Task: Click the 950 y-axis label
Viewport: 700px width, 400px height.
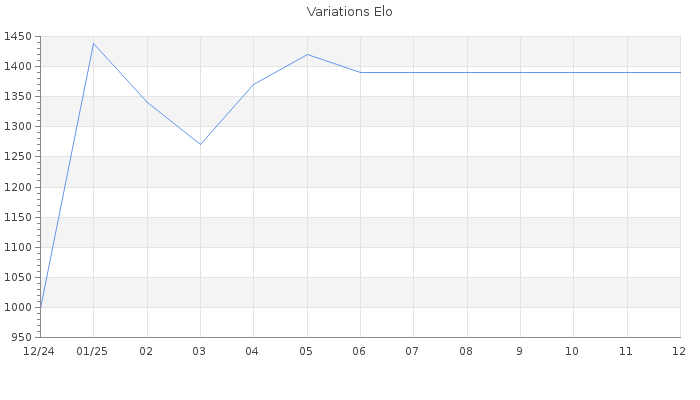Action: point(22,337)
